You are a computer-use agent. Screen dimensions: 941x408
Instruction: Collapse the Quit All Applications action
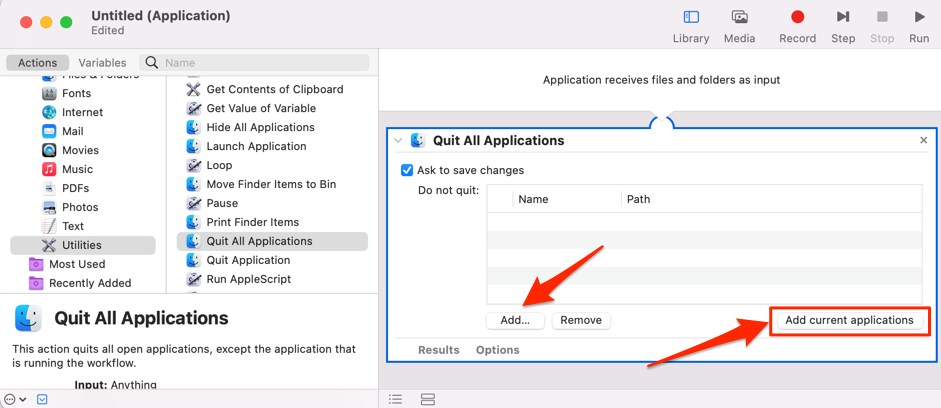(x=398, y=141)
